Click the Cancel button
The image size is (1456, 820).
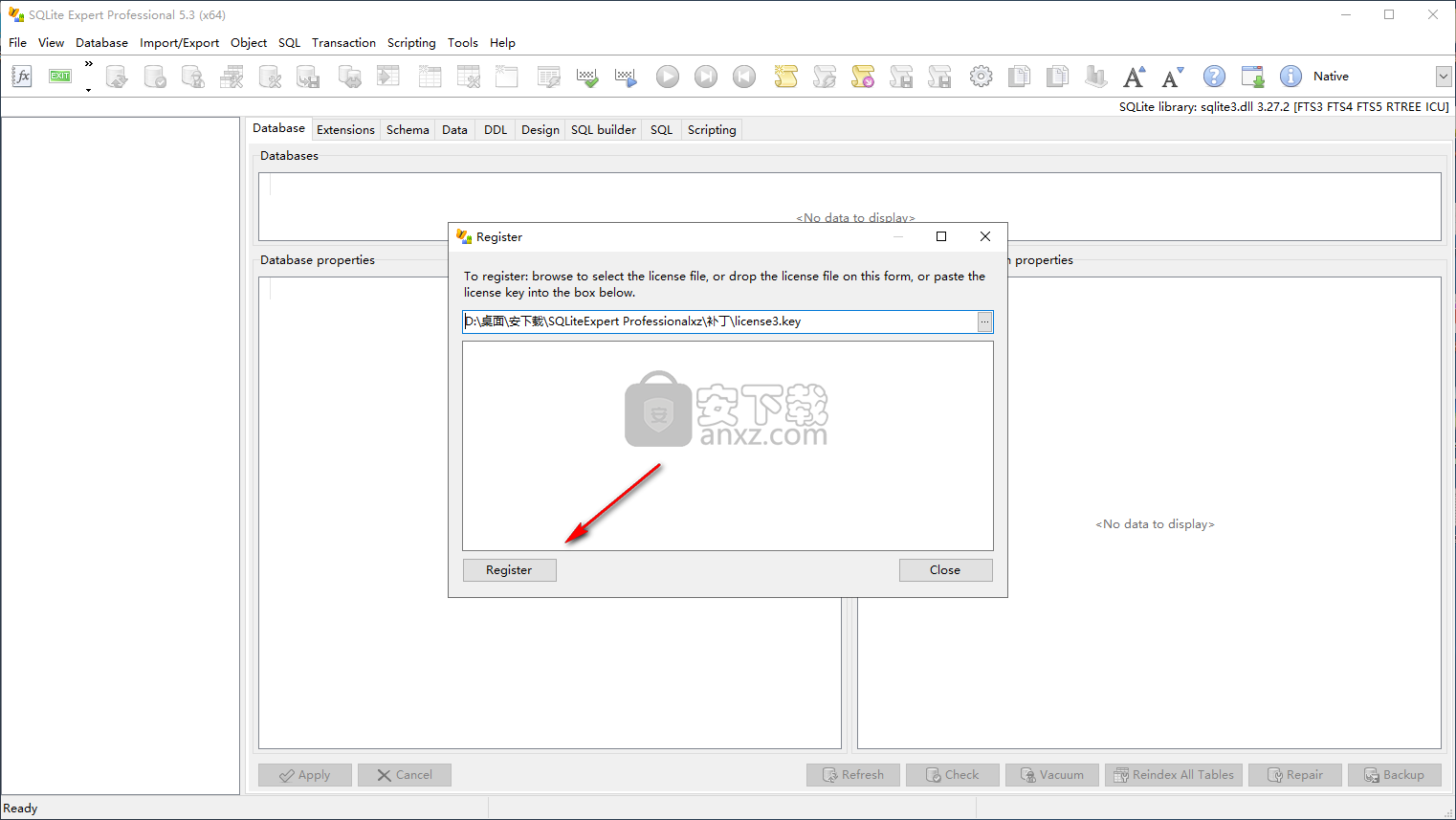coord(405,775)
